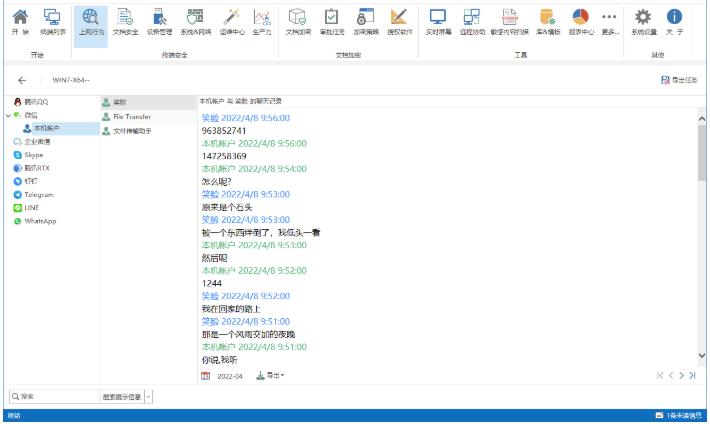The image size is (710, 424).
Task: Click the back arrow beside WIN7-X64
Action: [x=22, y=80]
